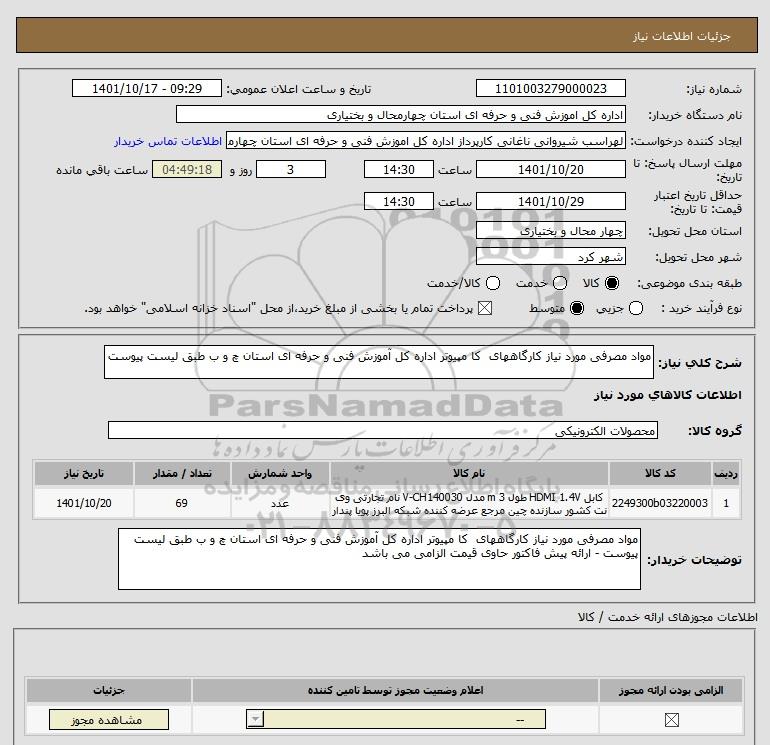
Task: Click the validity time field beside 1401/10/29
Action: click(x=399, y=201)
